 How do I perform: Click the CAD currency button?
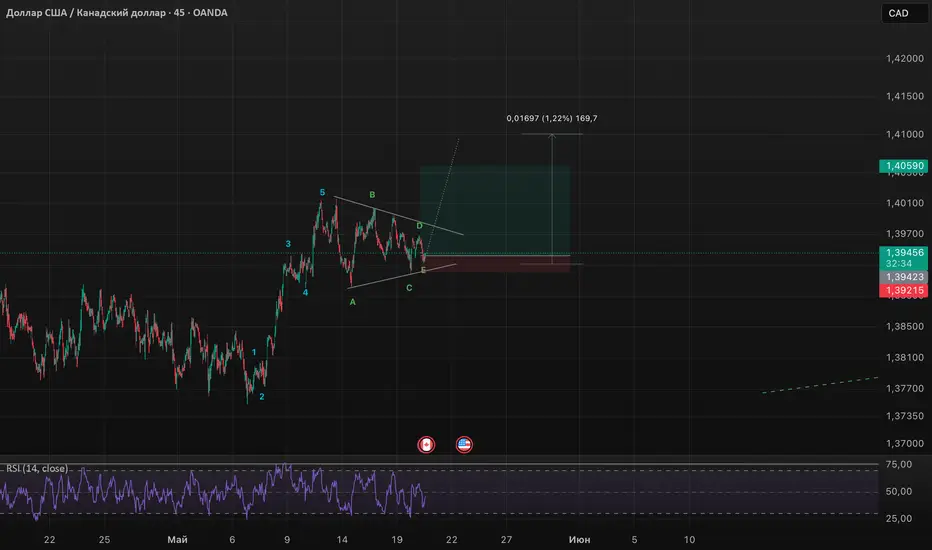904,13
